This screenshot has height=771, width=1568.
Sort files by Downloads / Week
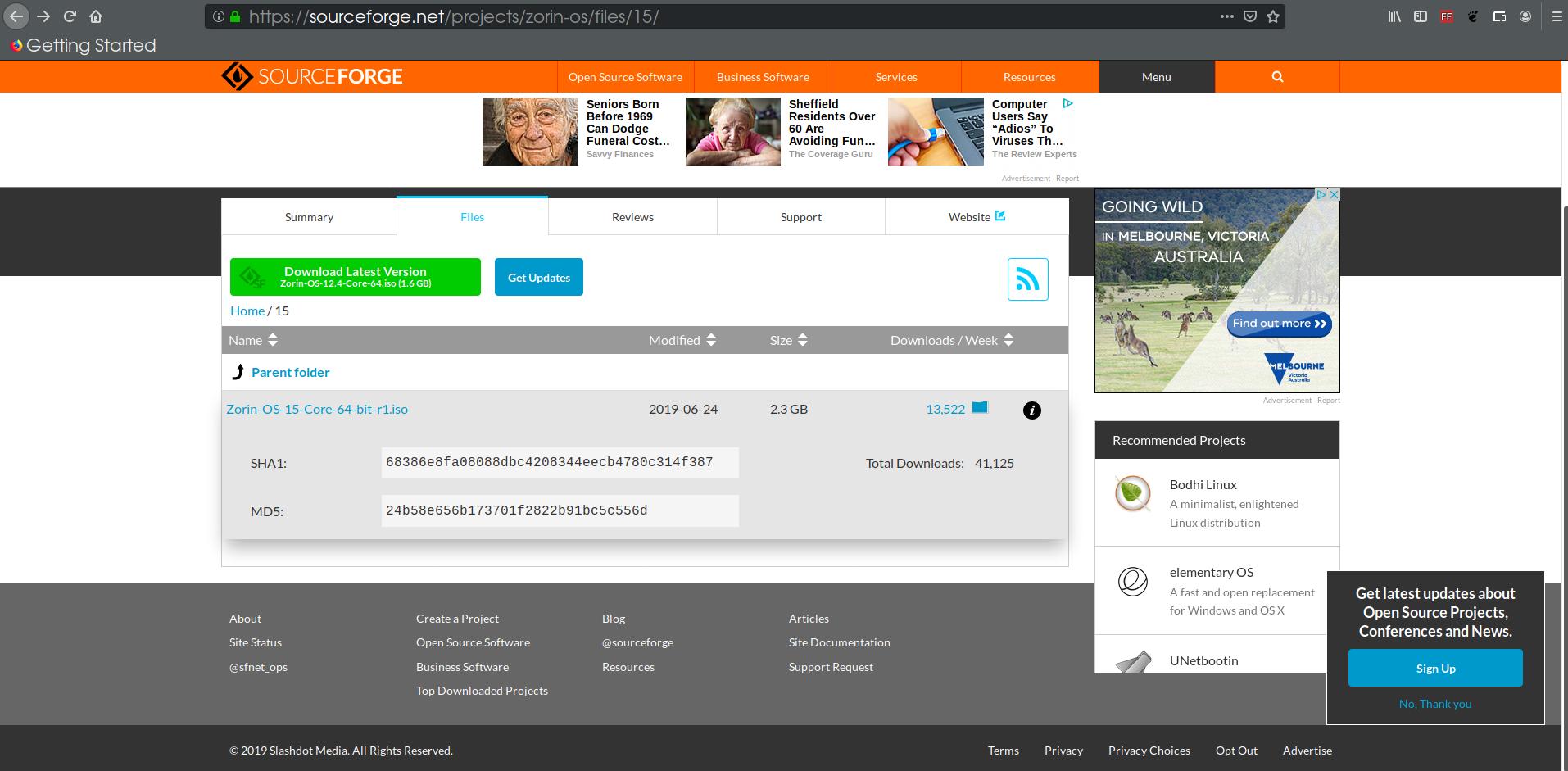coord(952,340)
